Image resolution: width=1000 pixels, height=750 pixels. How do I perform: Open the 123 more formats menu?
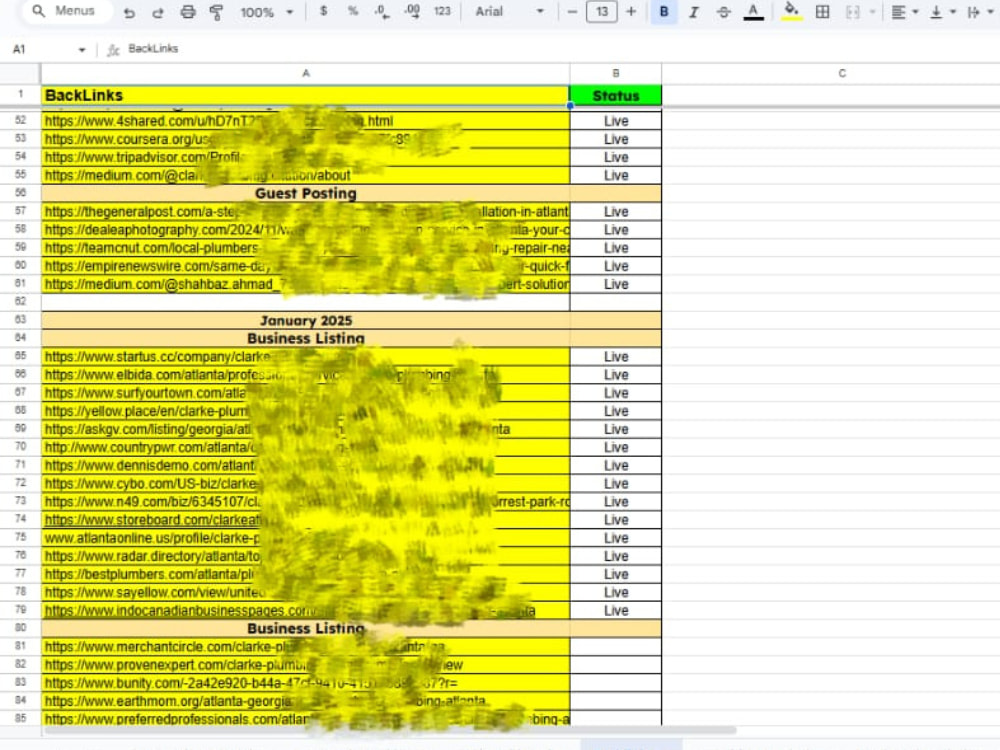click(442, 11)
